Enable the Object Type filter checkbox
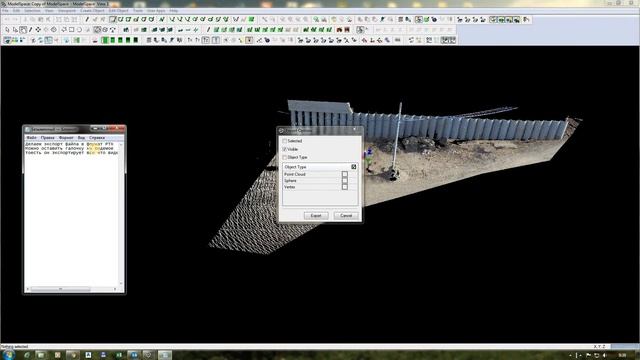The height and width of the screenshot is (360, 640). pos(284,157)
